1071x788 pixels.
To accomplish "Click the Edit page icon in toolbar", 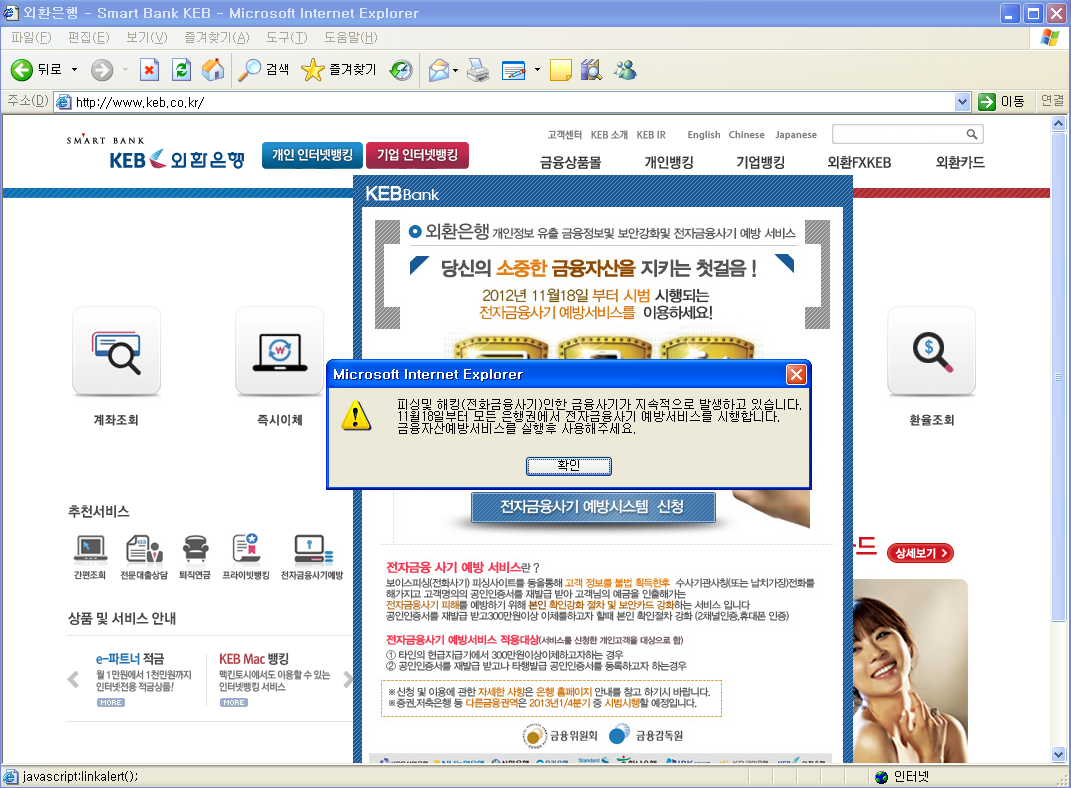I will pos(514,70).
